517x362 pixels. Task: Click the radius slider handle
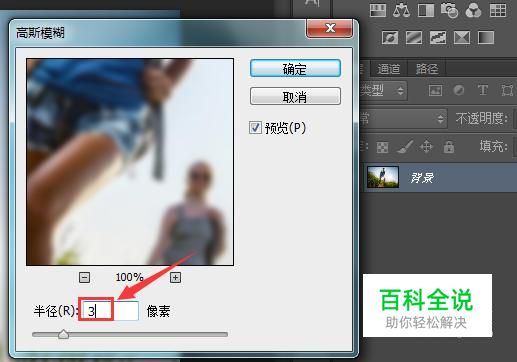click(63, 334)
